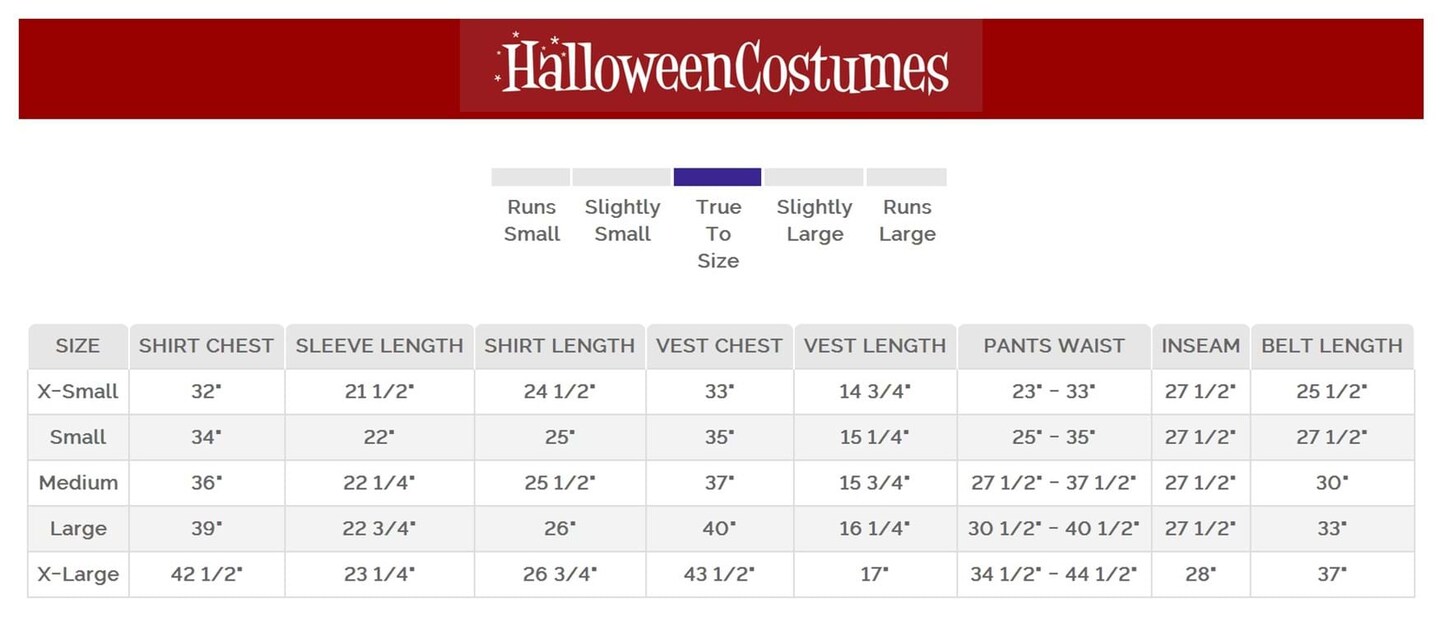Screen dimensions: 1440x625
Task: Click the INSEAM column header
Action: [x=1200, y=346]
